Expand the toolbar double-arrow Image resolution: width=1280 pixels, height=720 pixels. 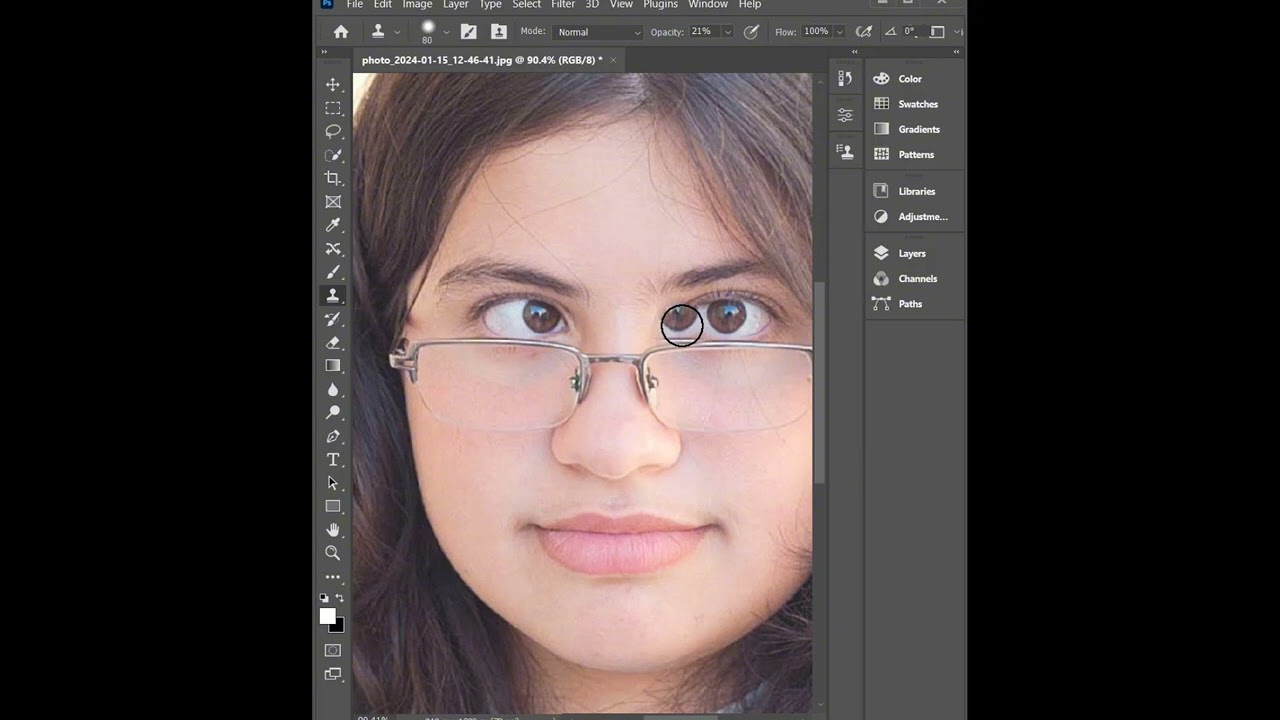point(324,52)
